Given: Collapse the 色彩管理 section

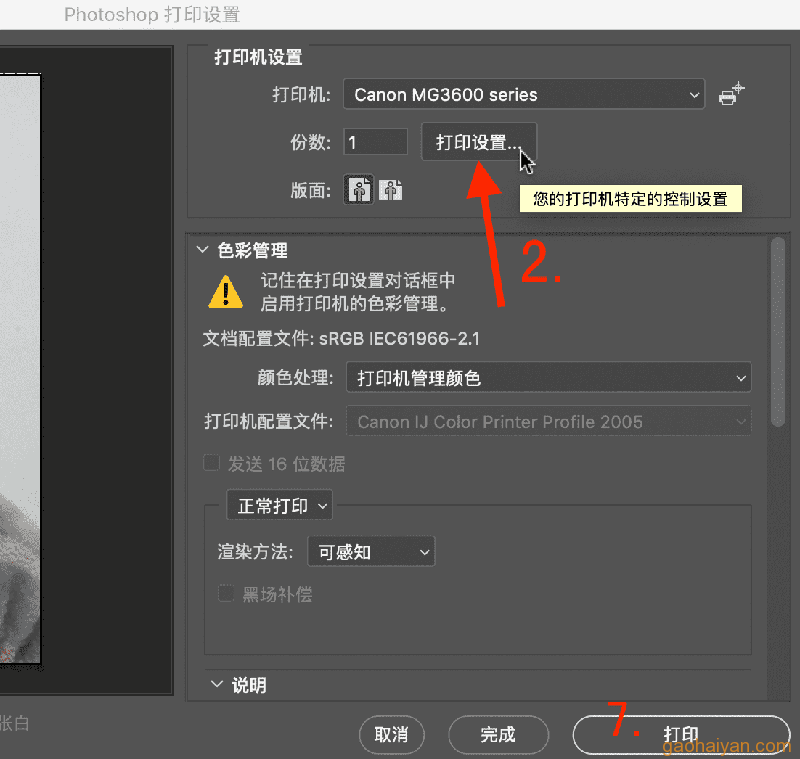Looking at the screenshot, I should pyautogui.click(x=203, y=250).
